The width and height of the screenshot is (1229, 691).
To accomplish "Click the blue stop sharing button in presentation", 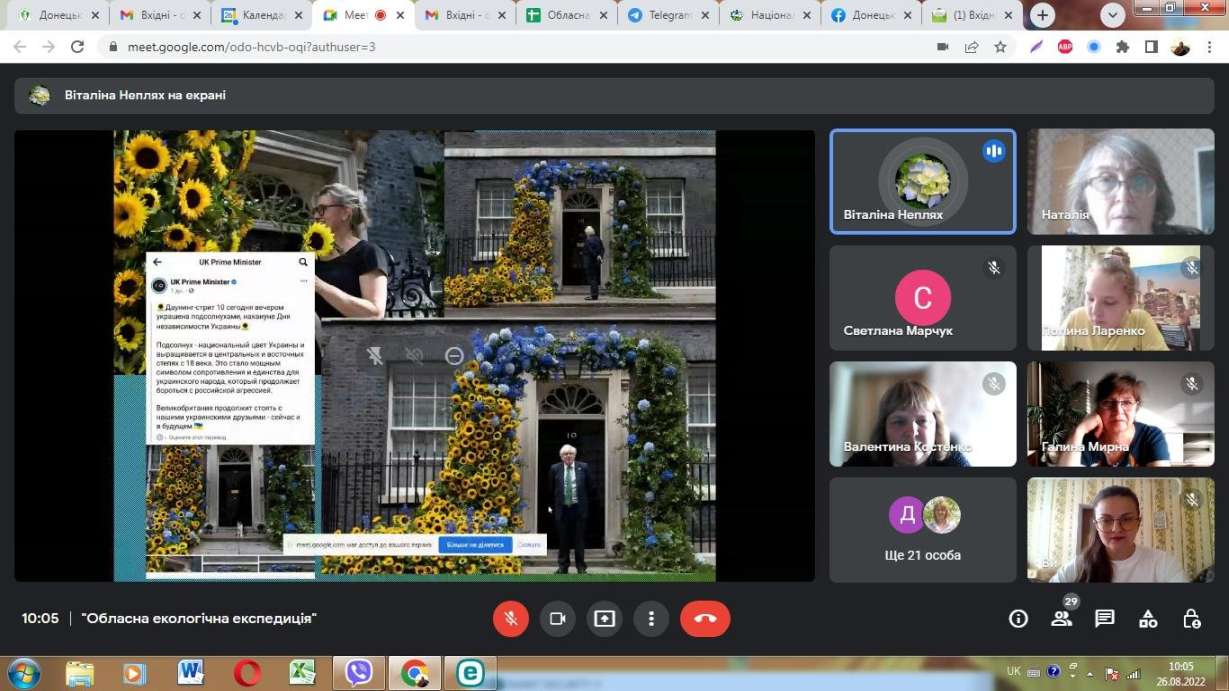I will click(x=475, y=545).
